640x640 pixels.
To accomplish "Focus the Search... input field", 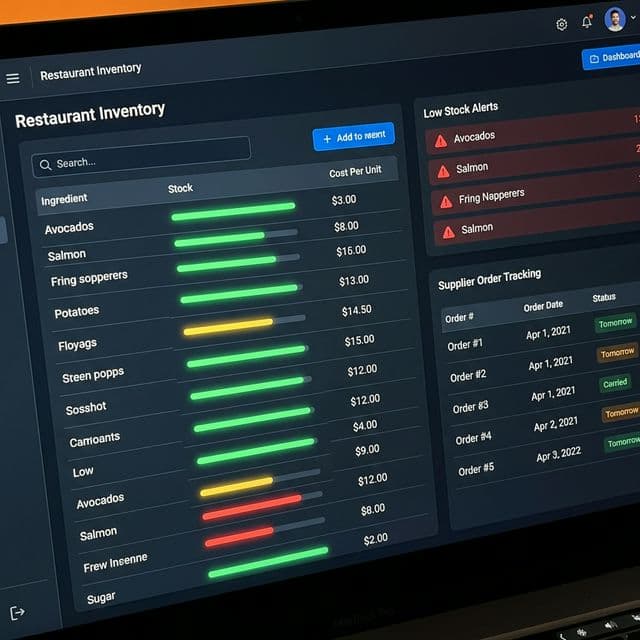I will tap(141, 157).
